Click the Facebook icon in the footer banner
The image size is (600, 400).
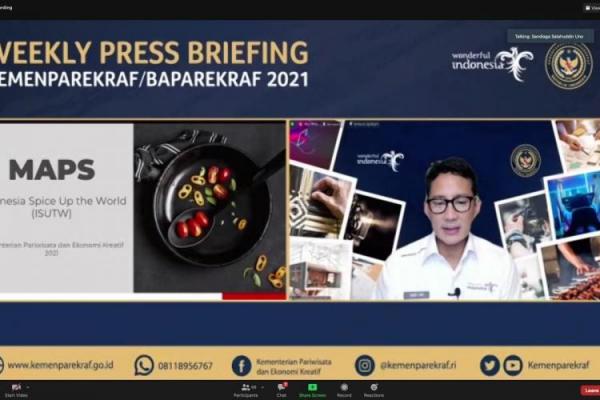pos(241,365)
